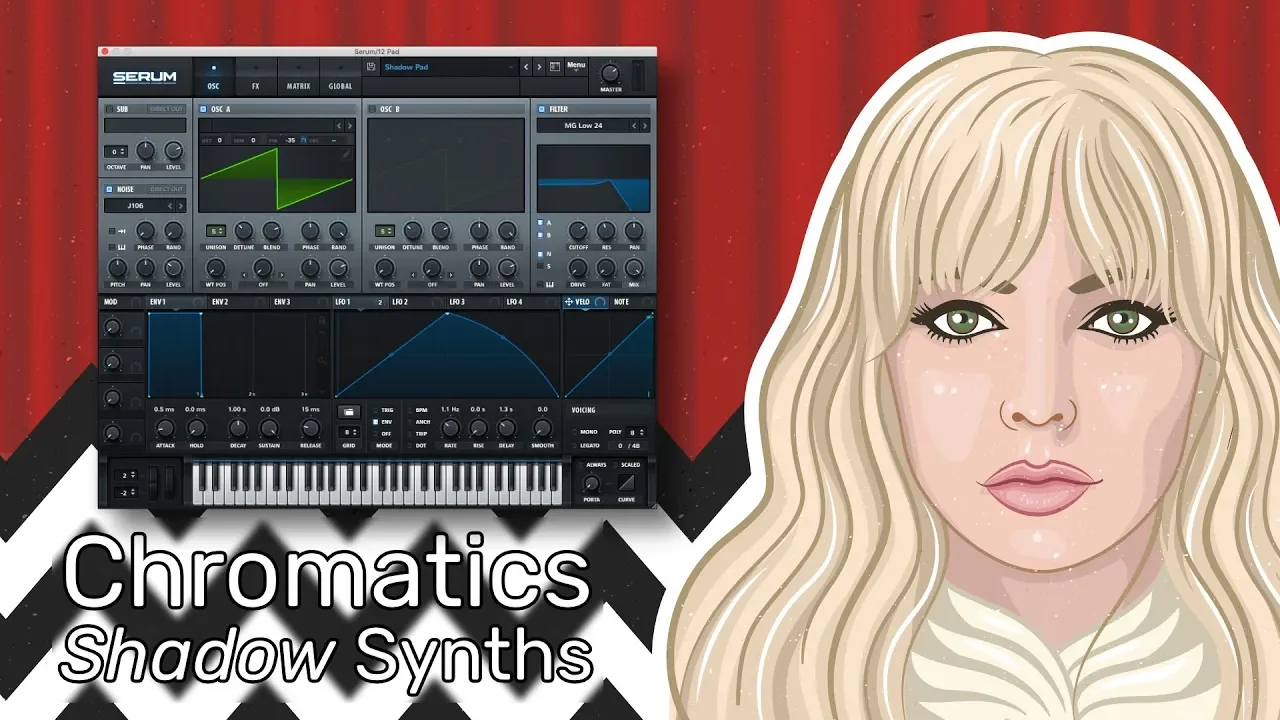This screenshot has height=720, width=1280.
Task: Adjust the OSC A unison voices stepper
Action: (x=215, y=230)
